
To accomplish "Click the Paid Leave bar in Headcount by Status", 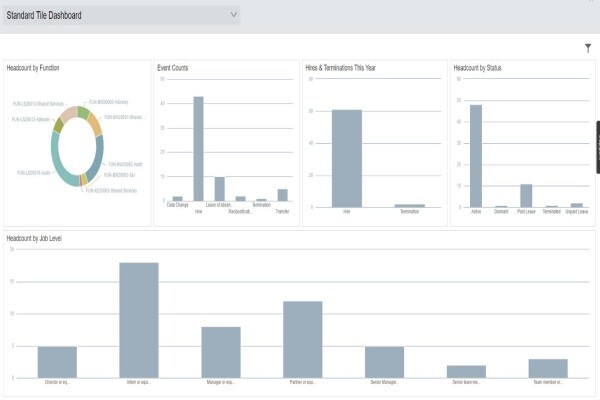I will pos(526,196).
